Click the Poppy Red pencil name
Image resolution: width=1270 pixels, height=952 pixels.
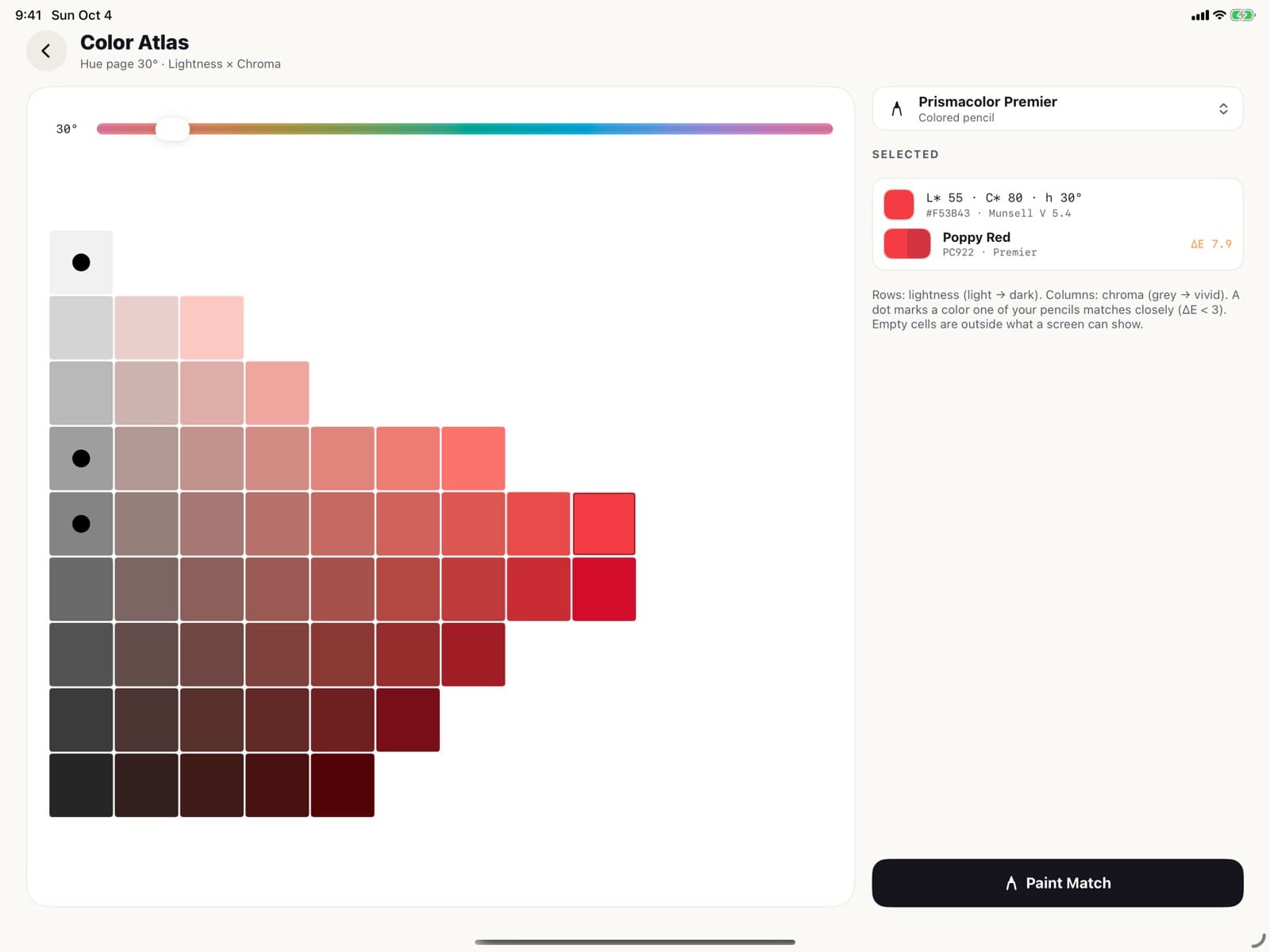point(976,237)
